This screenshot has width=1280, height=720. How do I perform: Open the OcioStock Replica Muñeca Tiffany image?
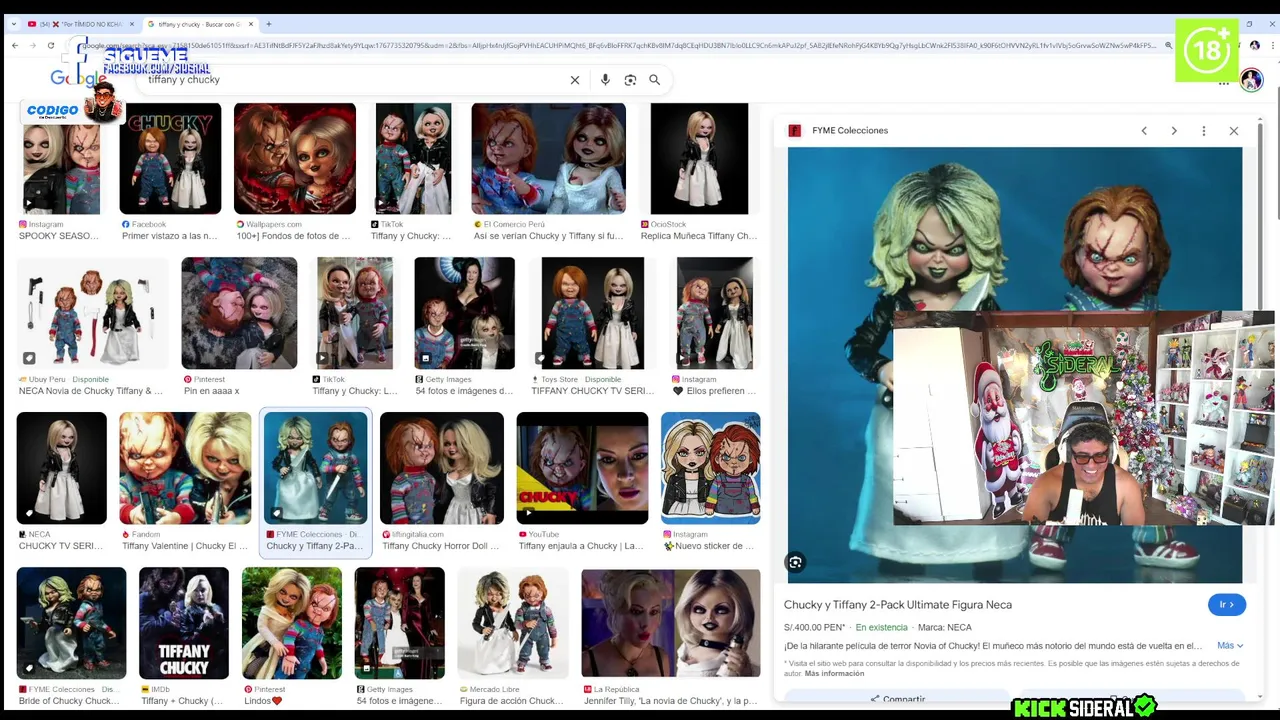pyautogui.click(x=699, y=159)
